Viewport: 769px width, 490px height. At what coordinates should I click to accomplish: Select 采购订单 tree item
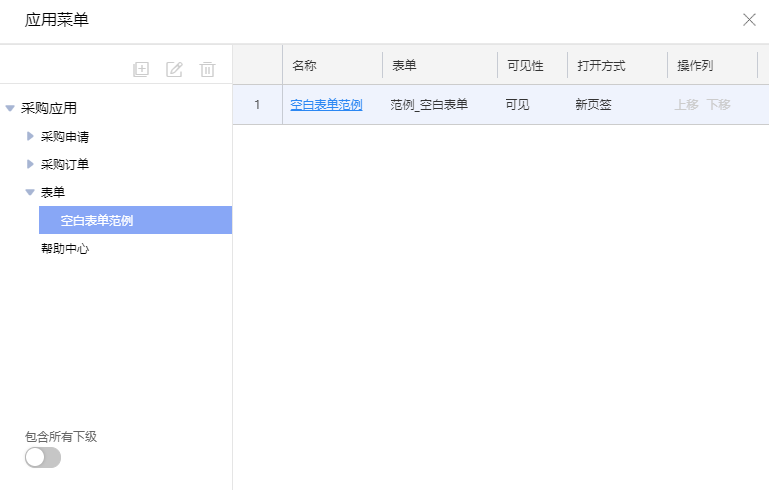tap(65, 164)
